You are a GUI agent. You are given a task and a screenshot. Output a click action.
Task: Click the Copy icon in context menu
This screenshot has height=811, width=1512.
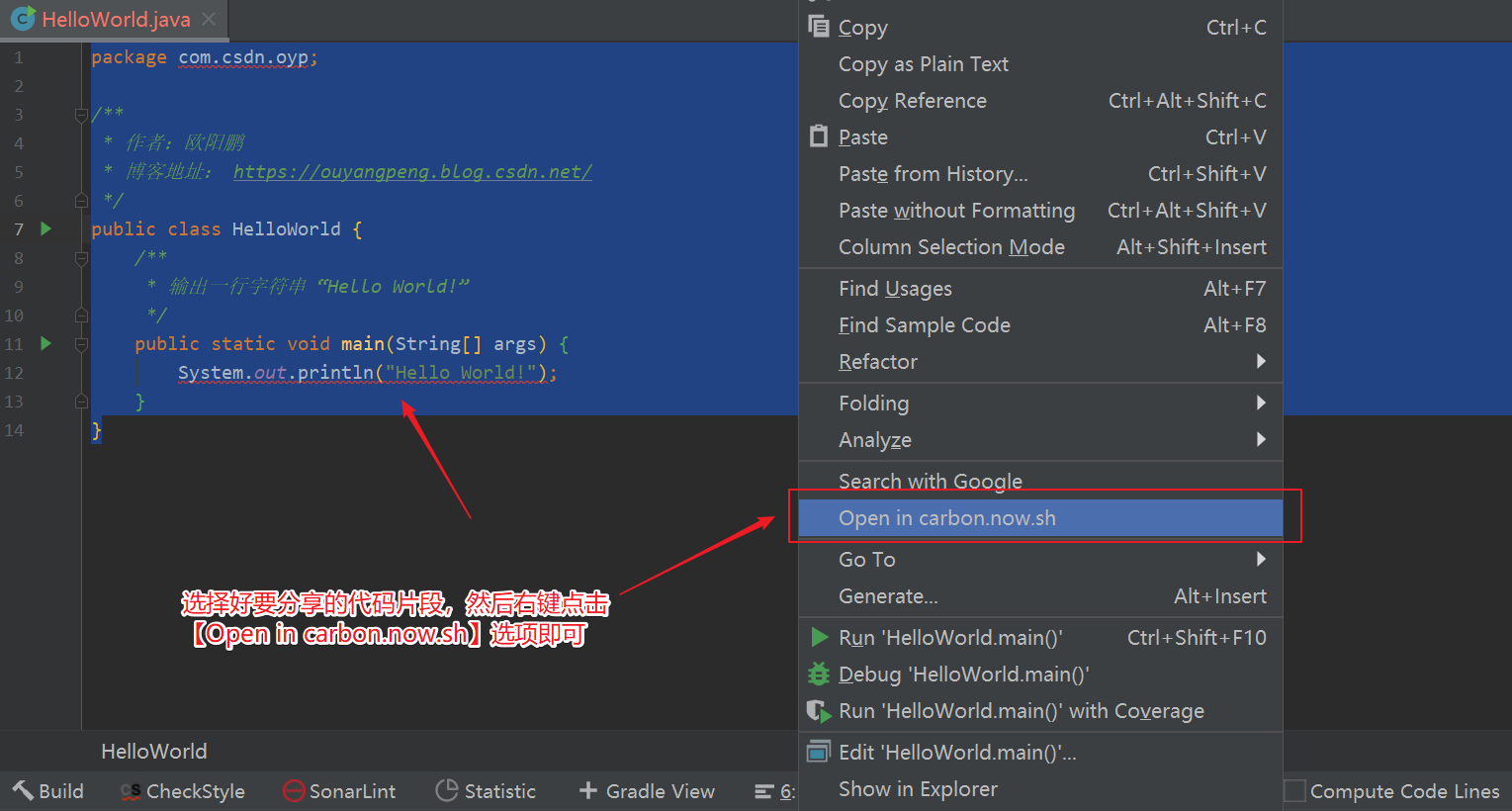point(819,27)
